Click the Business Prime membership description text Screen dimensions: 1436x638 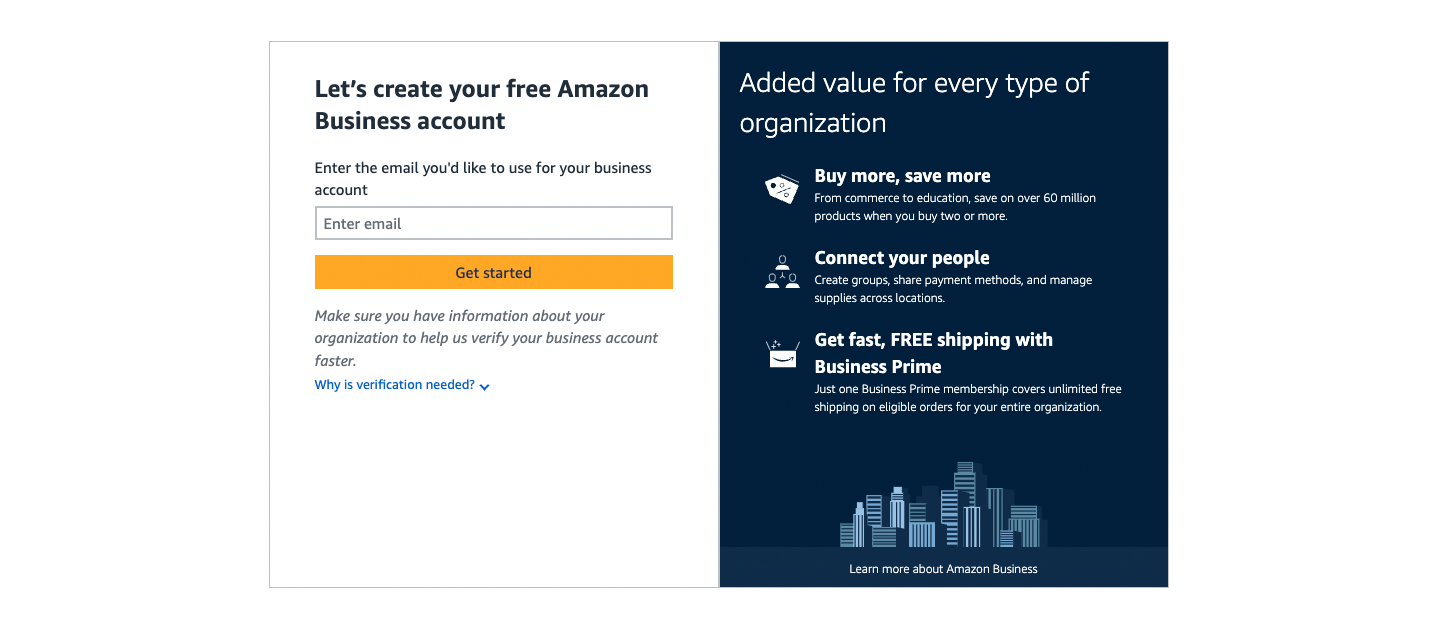967,397
